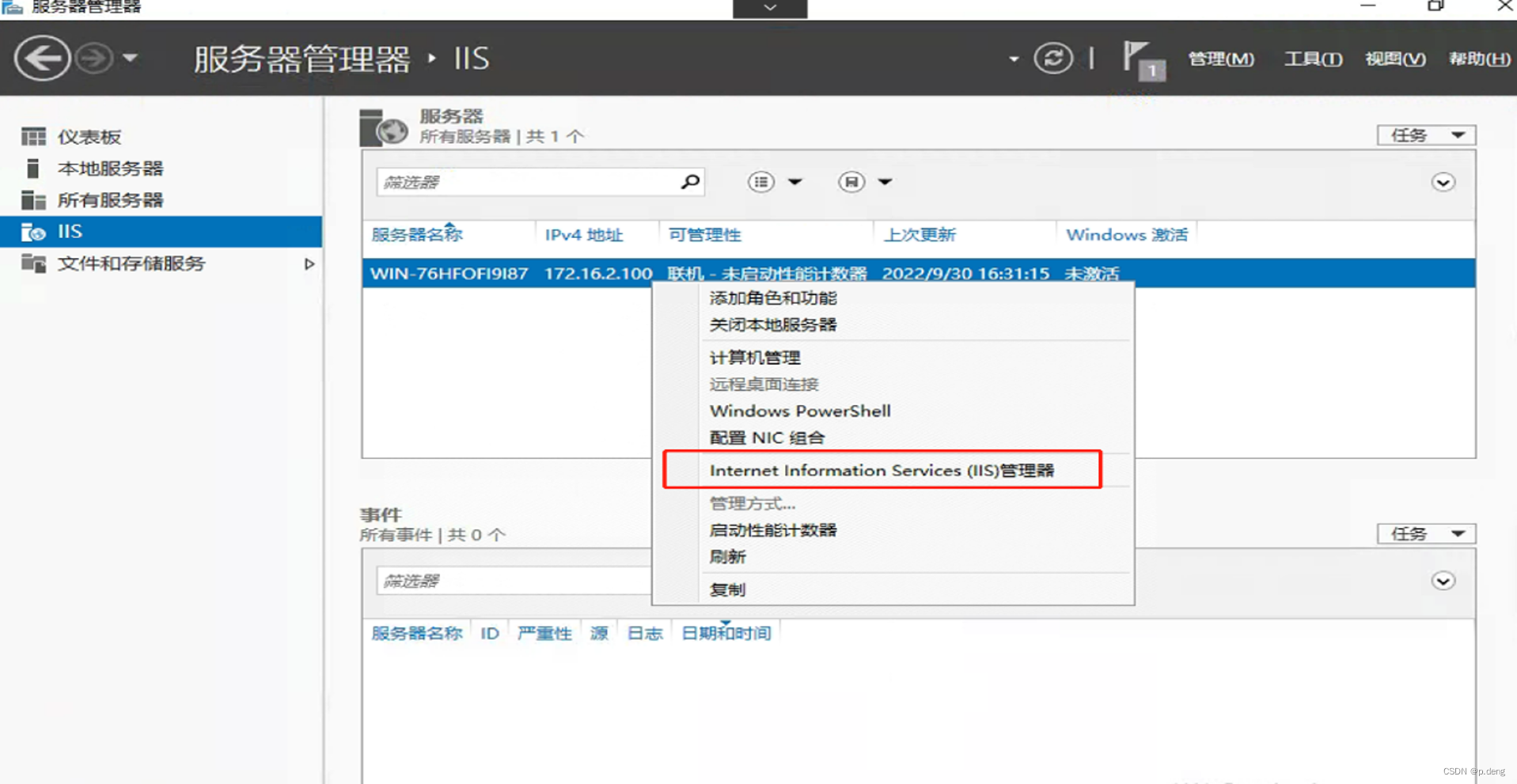Sort by 可管理性 column

704,235
